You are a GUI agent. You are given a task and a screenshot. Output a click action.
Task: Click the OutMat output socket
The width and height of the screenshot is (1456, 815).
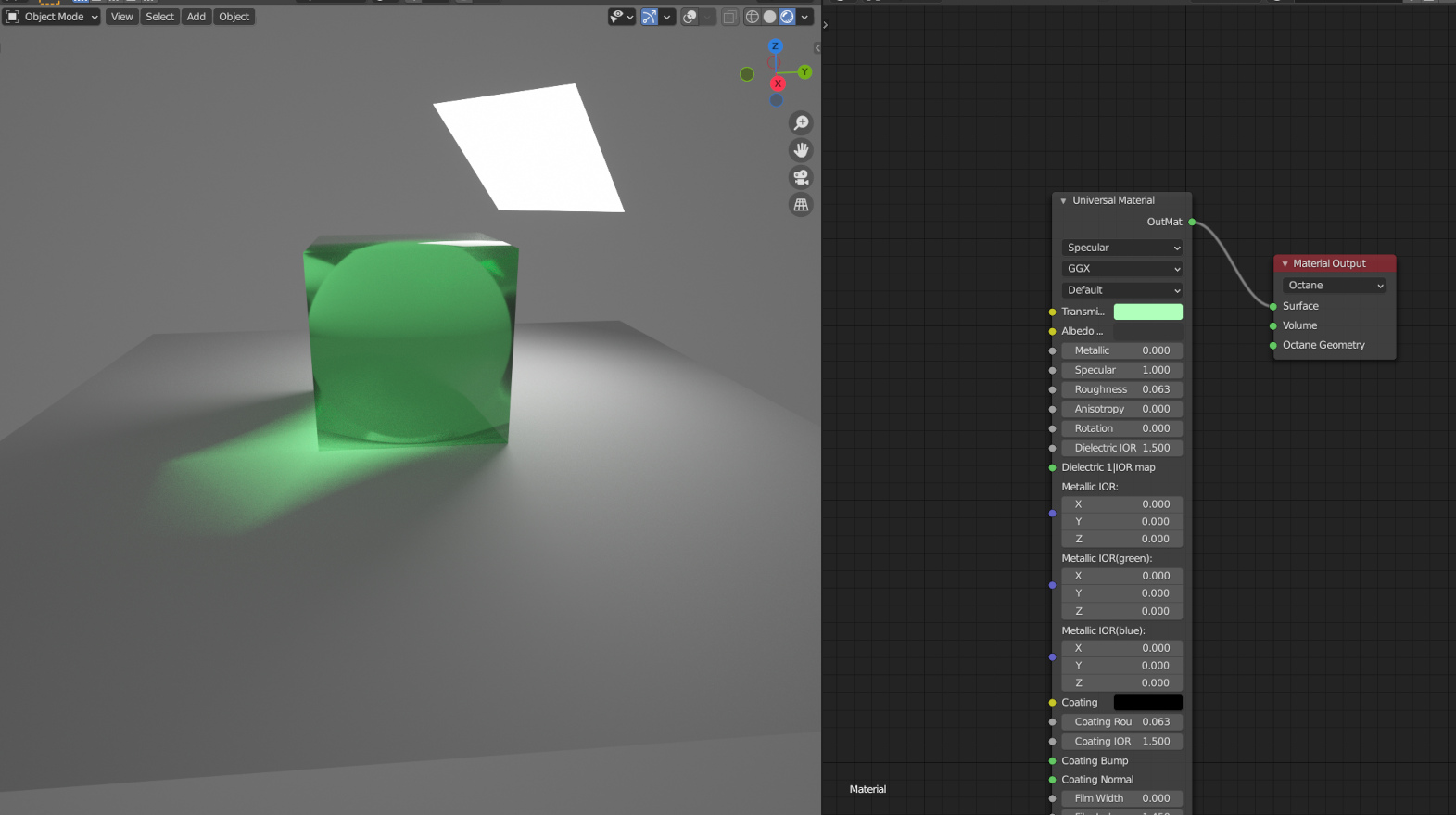point(1192,222)
